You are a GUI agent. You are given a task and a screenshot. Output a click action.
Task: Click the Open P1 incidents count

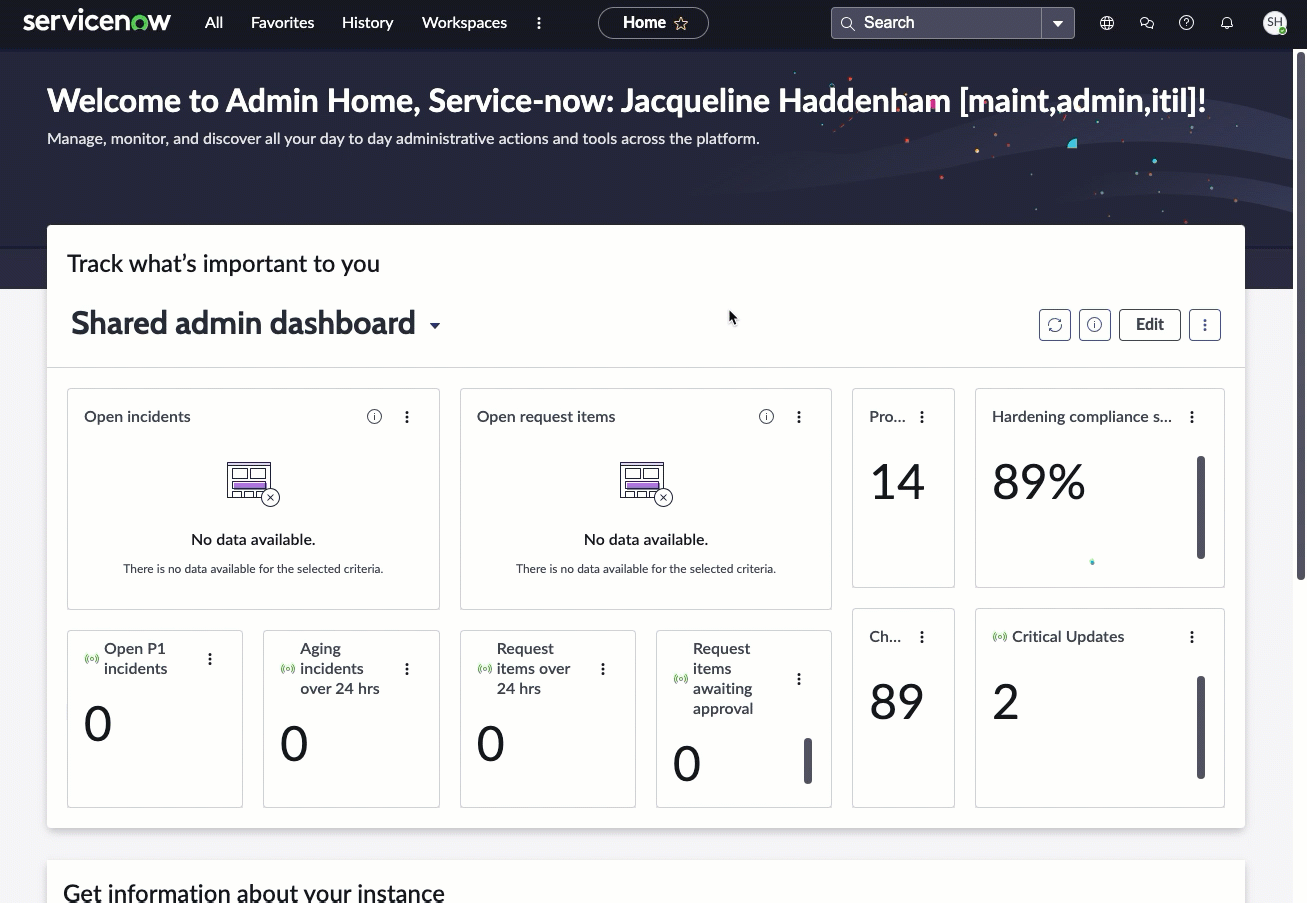[x=97, y=724]
